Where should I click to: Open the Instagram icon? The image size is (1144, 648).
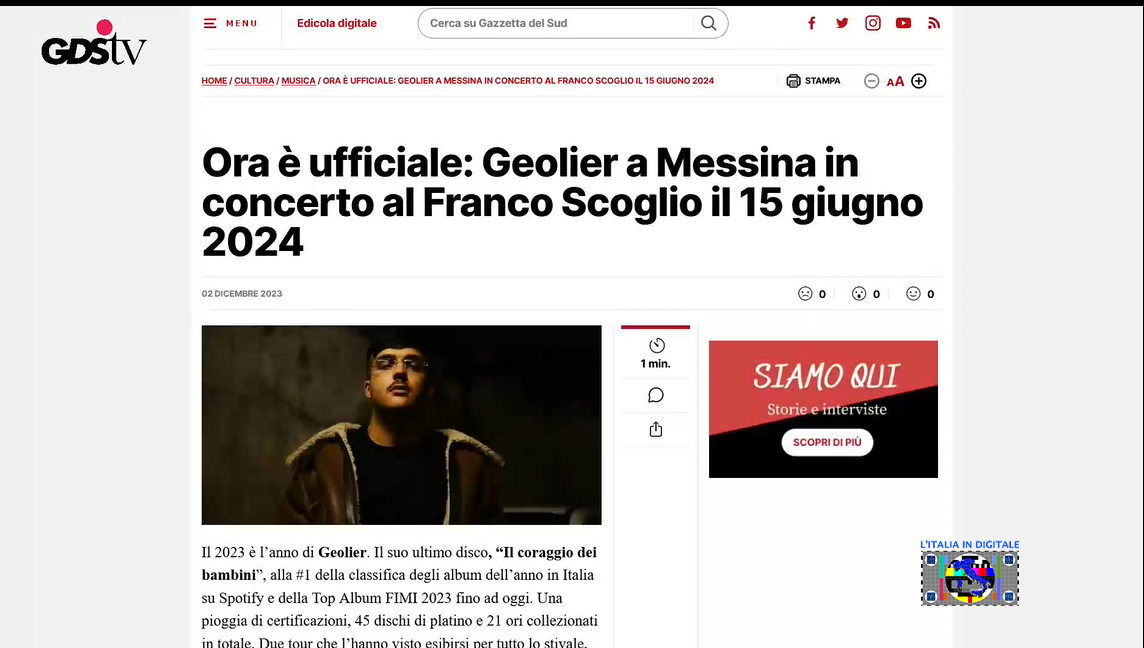(x=873, y=23)
